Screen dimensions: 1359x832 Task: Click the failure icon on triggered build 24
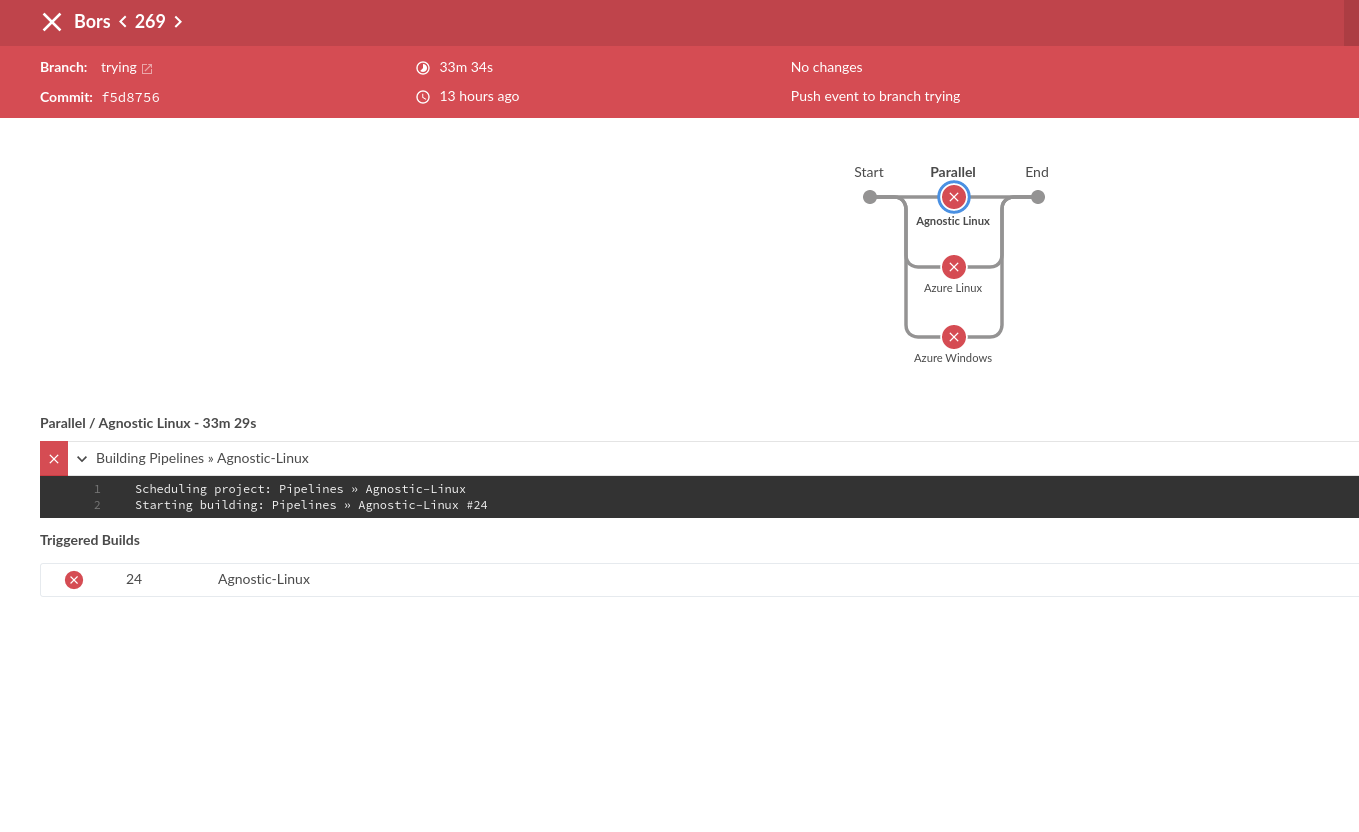coord(74,580)
